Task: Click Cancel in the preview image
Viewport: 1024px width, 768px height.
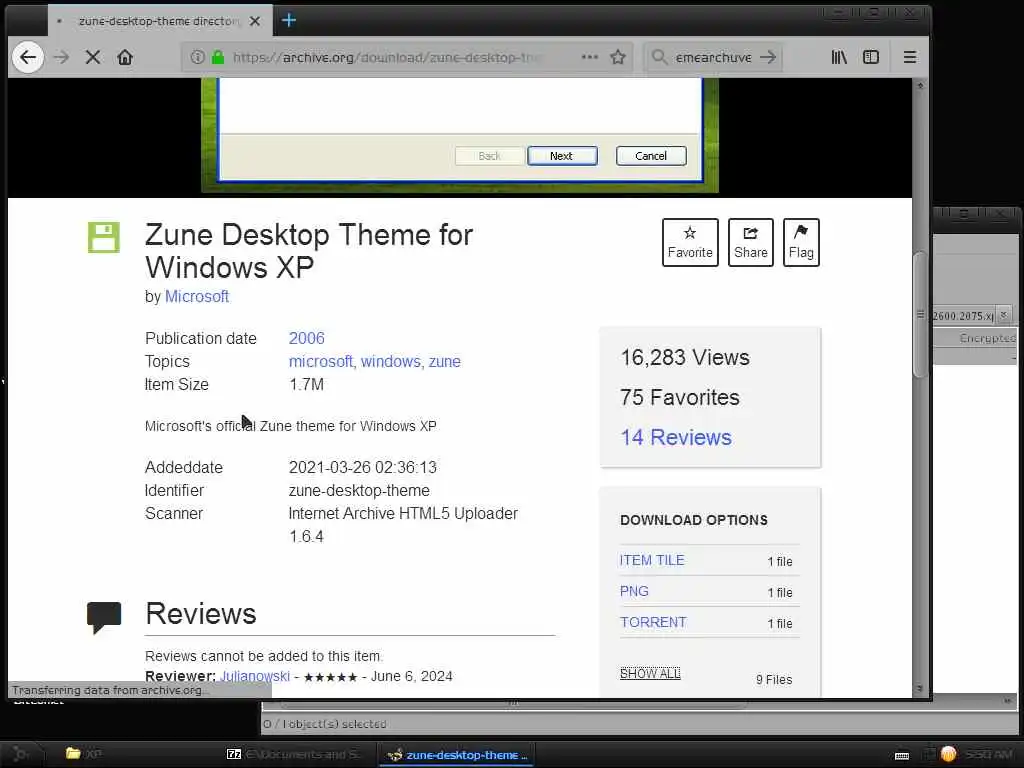Action: tap(651, 156)
